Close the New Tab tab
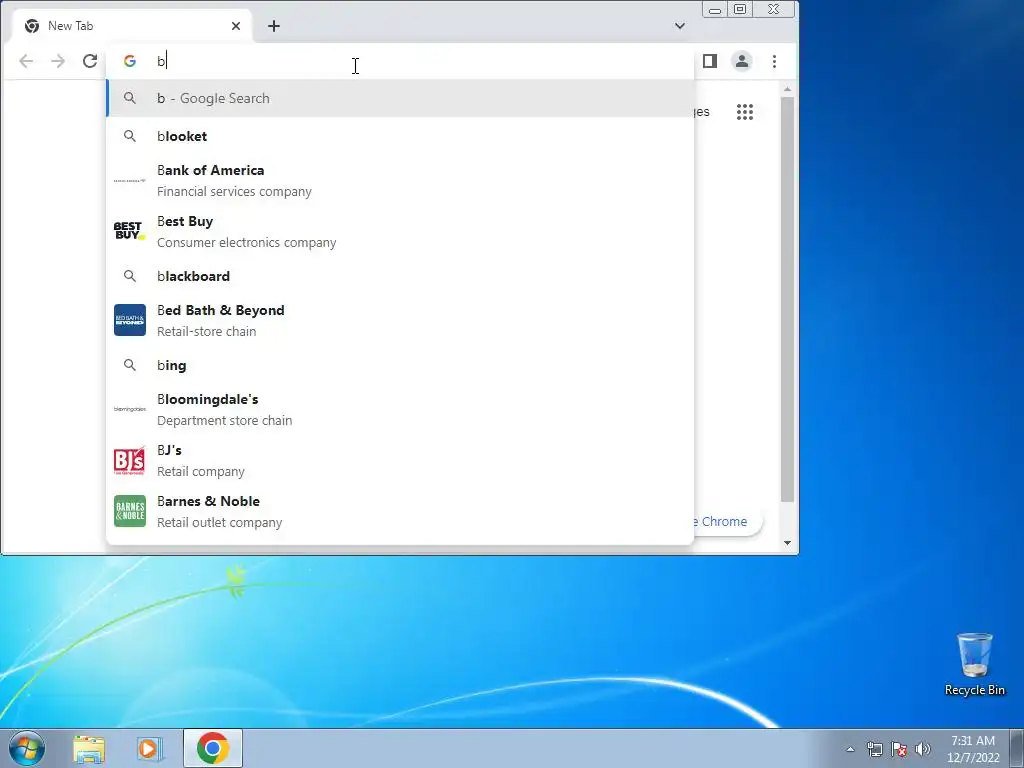This screenshot has height=768, width=1024. (x=236, y=26)
